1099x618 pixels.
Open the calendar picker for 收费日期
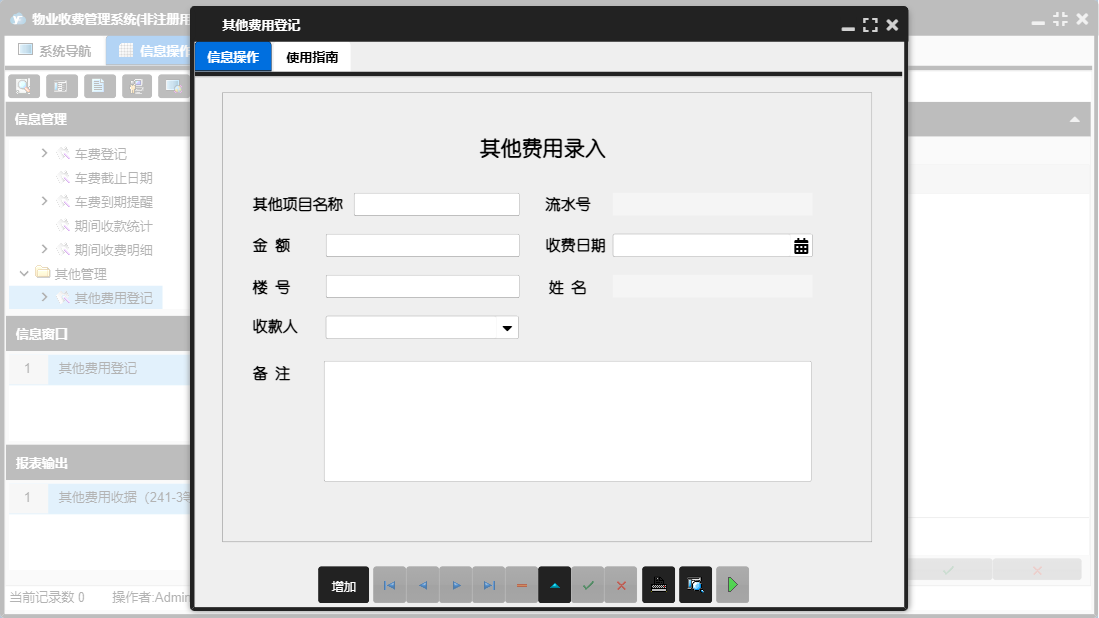point(801,245)
